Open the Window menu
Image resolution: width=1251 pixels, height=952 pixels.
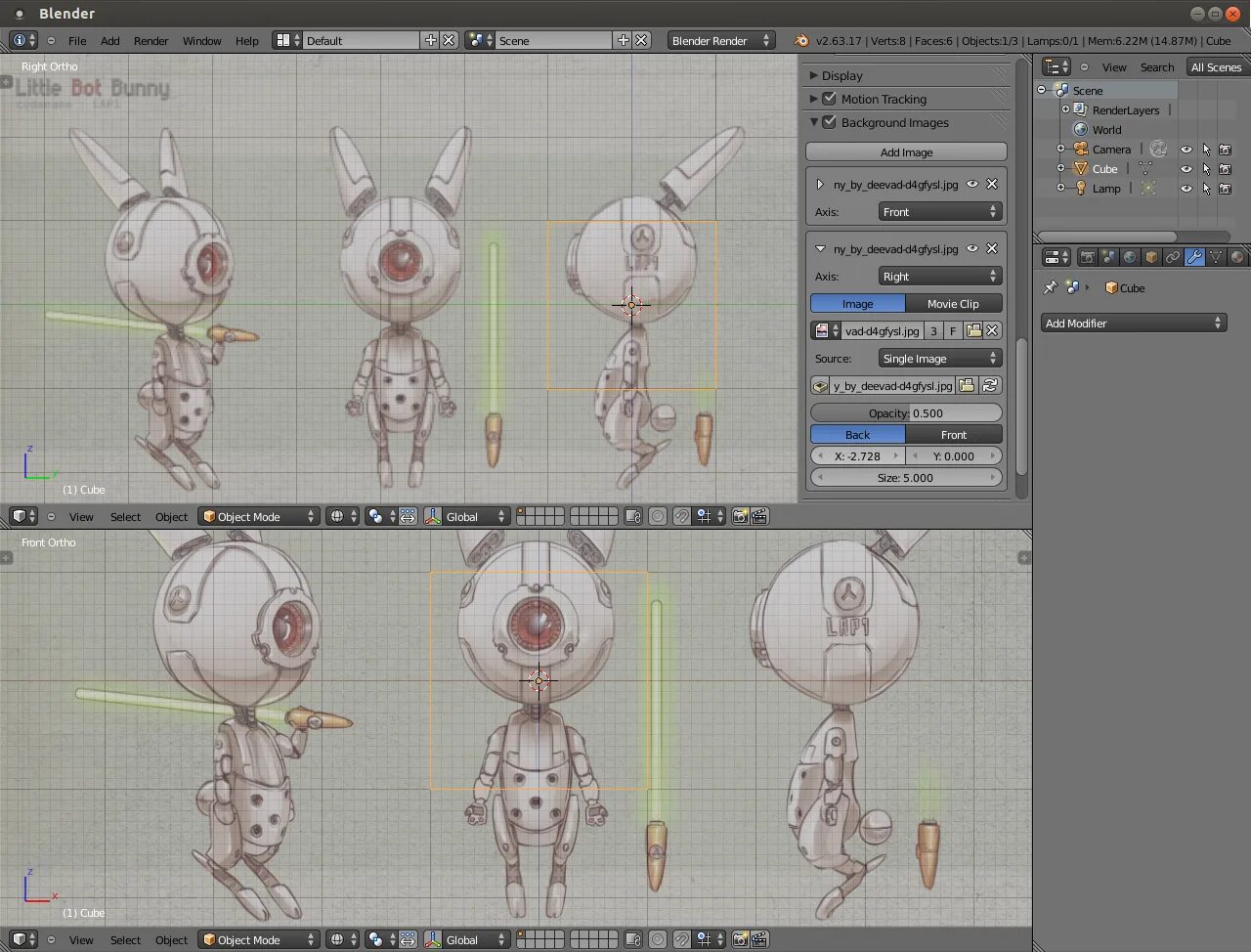tap(202, 40)
